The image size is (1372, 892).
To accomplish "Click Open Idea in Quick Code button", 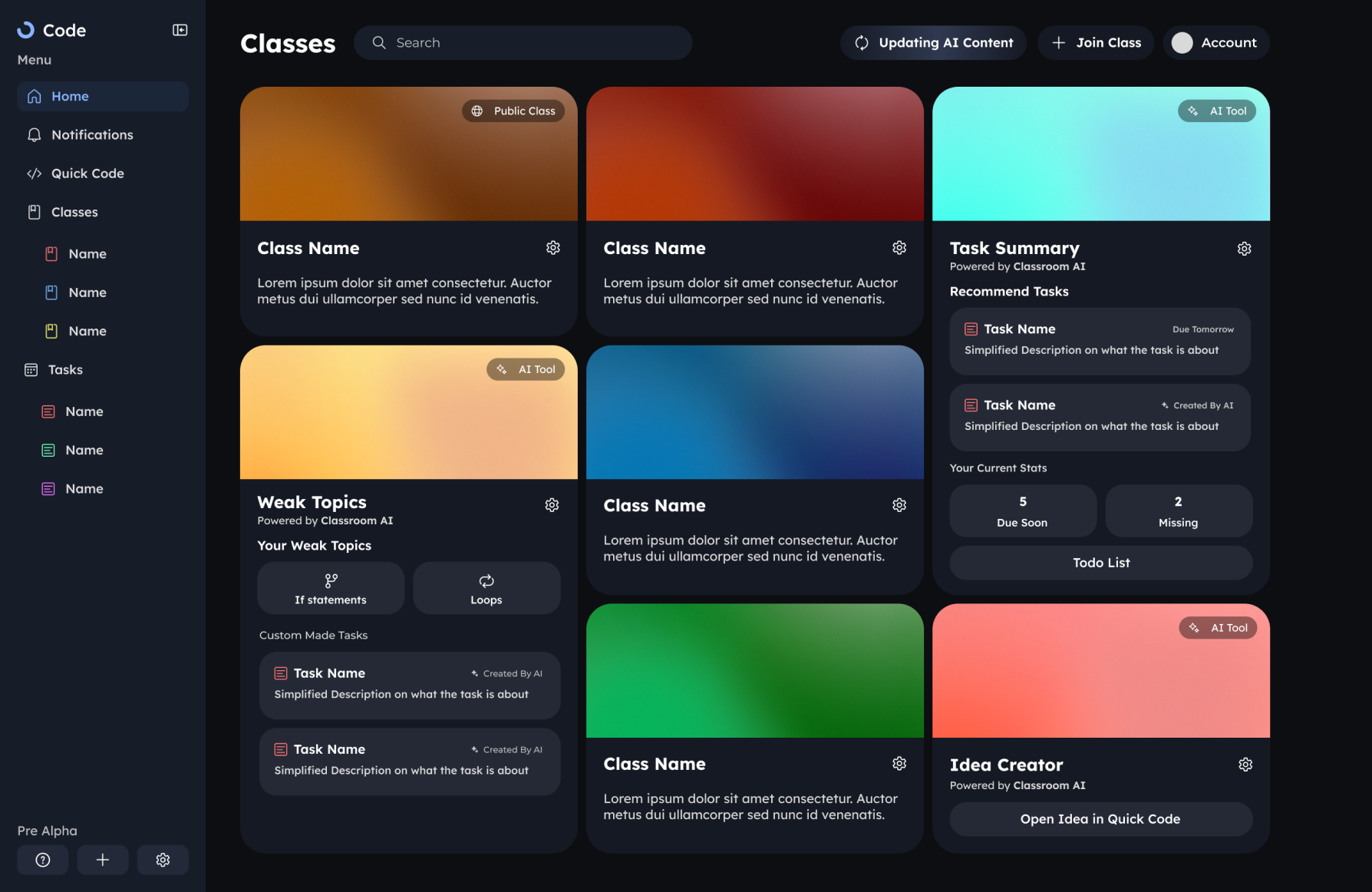I will [x=1100, y=819].
